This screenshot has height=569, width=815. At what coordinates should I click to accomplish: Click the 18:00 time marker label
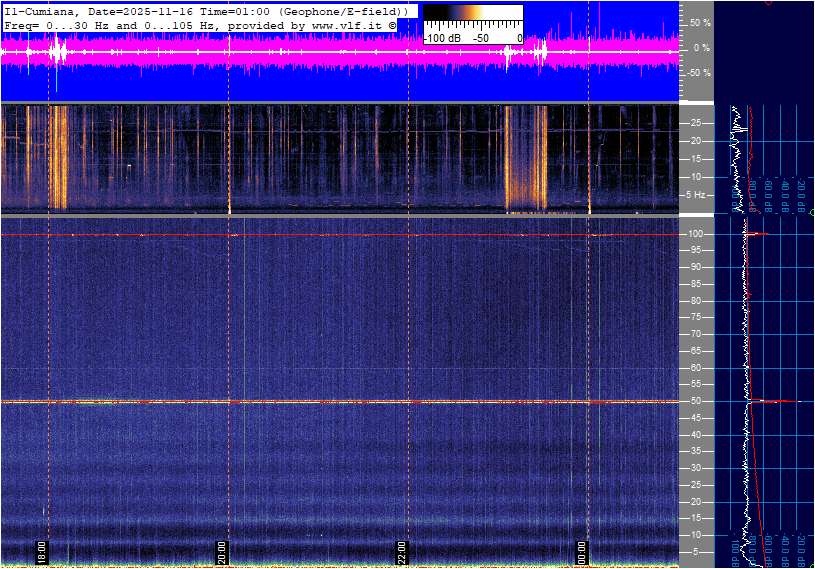tap(42, 552)
